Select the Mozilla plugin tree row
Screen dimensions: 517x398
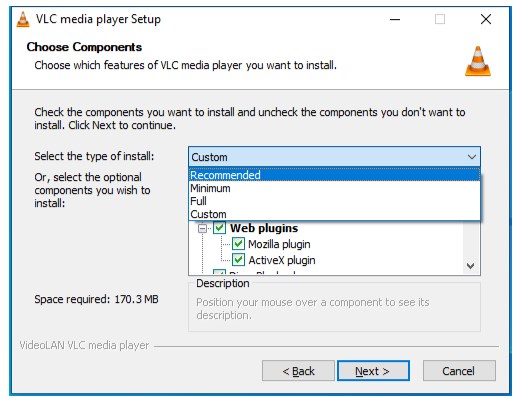[x=279, y=244]
